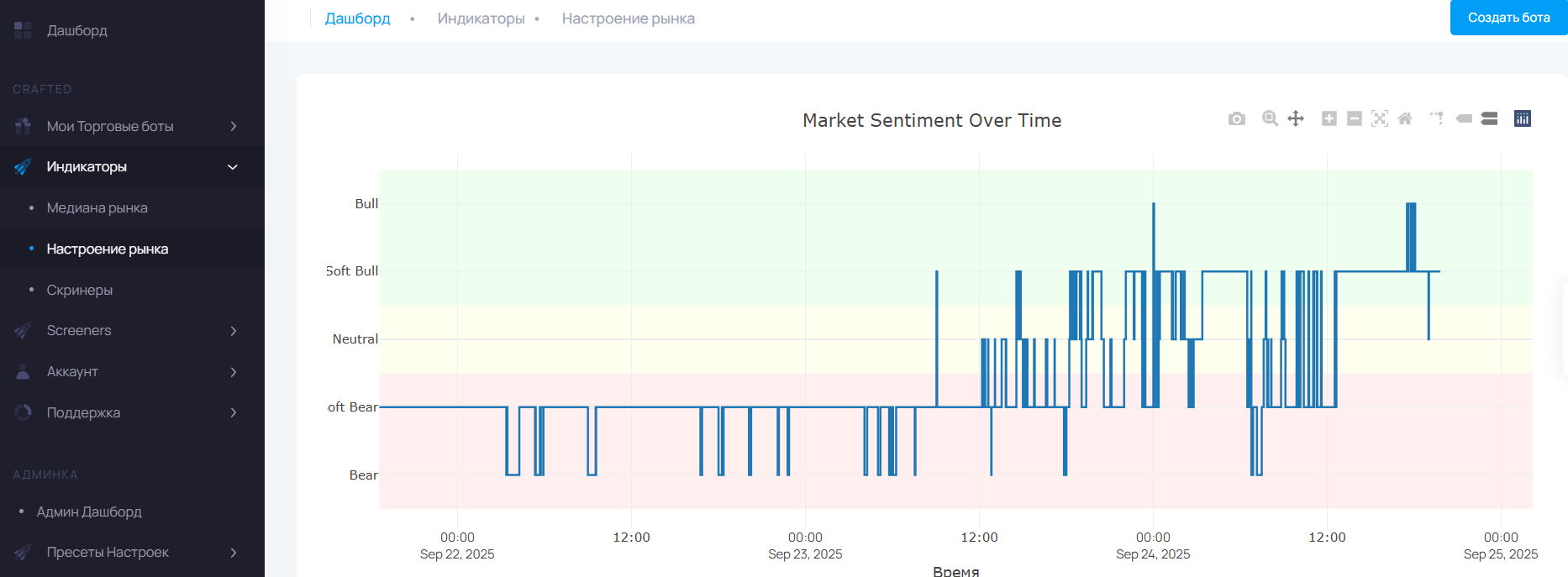Zoom in using the plus icon
Image resolution: width=1568 pixels, height=577 pixels.
tap(1329, 119)
